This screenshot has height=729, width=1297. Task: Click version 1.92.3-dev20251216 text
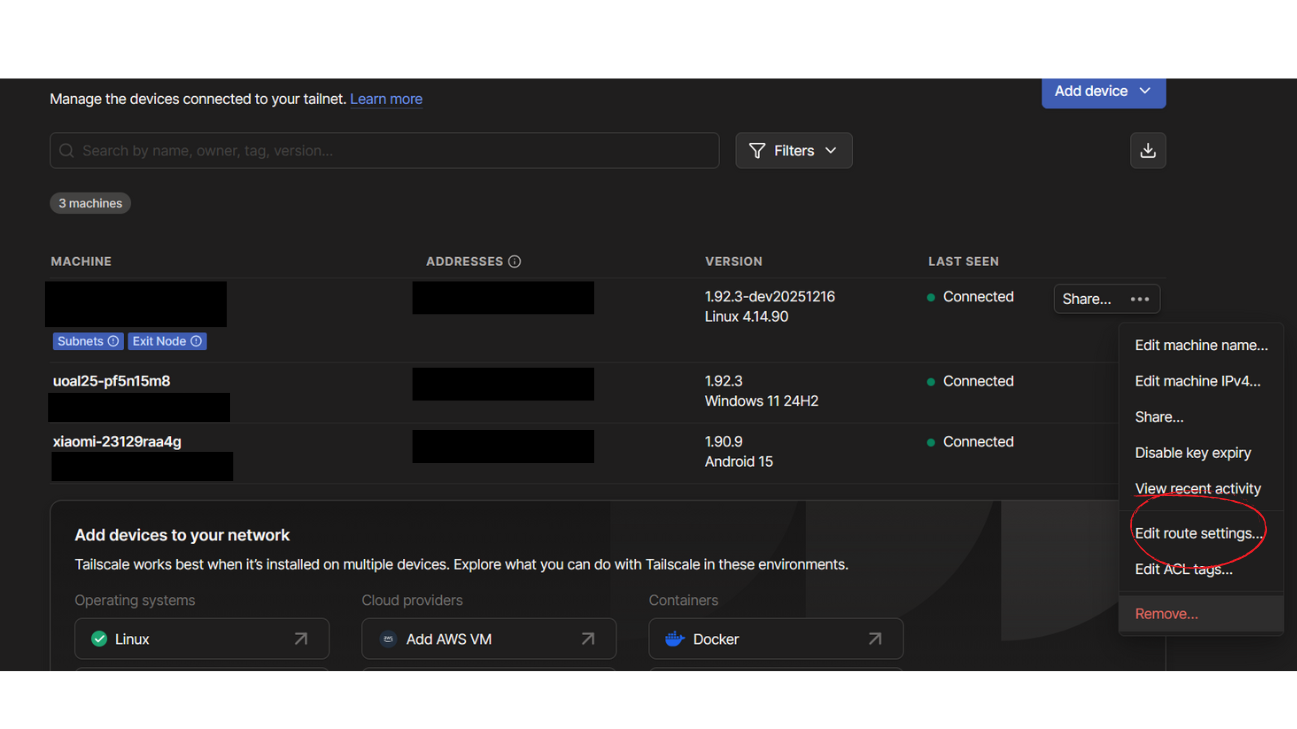point(770,297)
